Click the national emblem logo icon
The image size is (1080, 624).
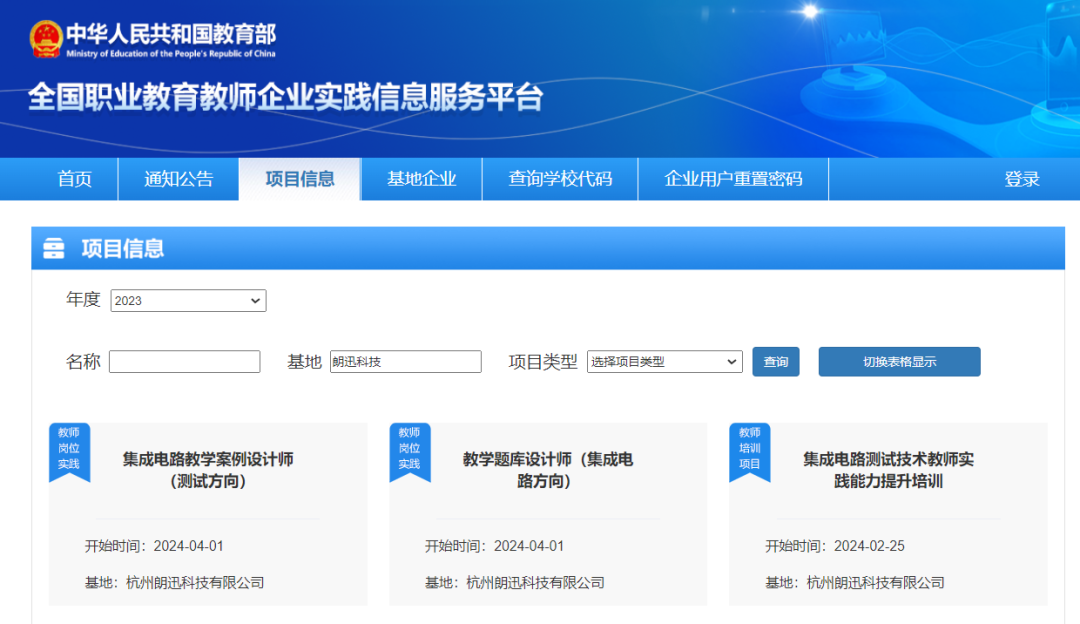46,39
